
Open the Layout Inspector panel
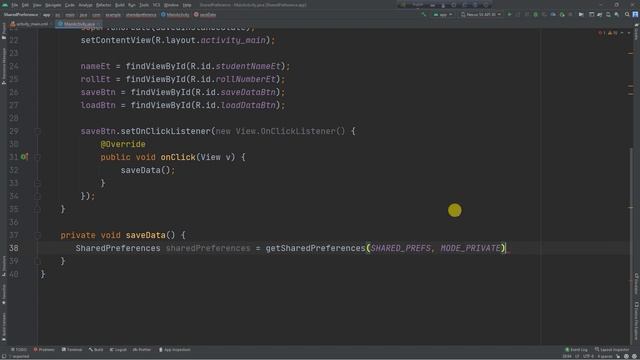[x=612, y=350]
